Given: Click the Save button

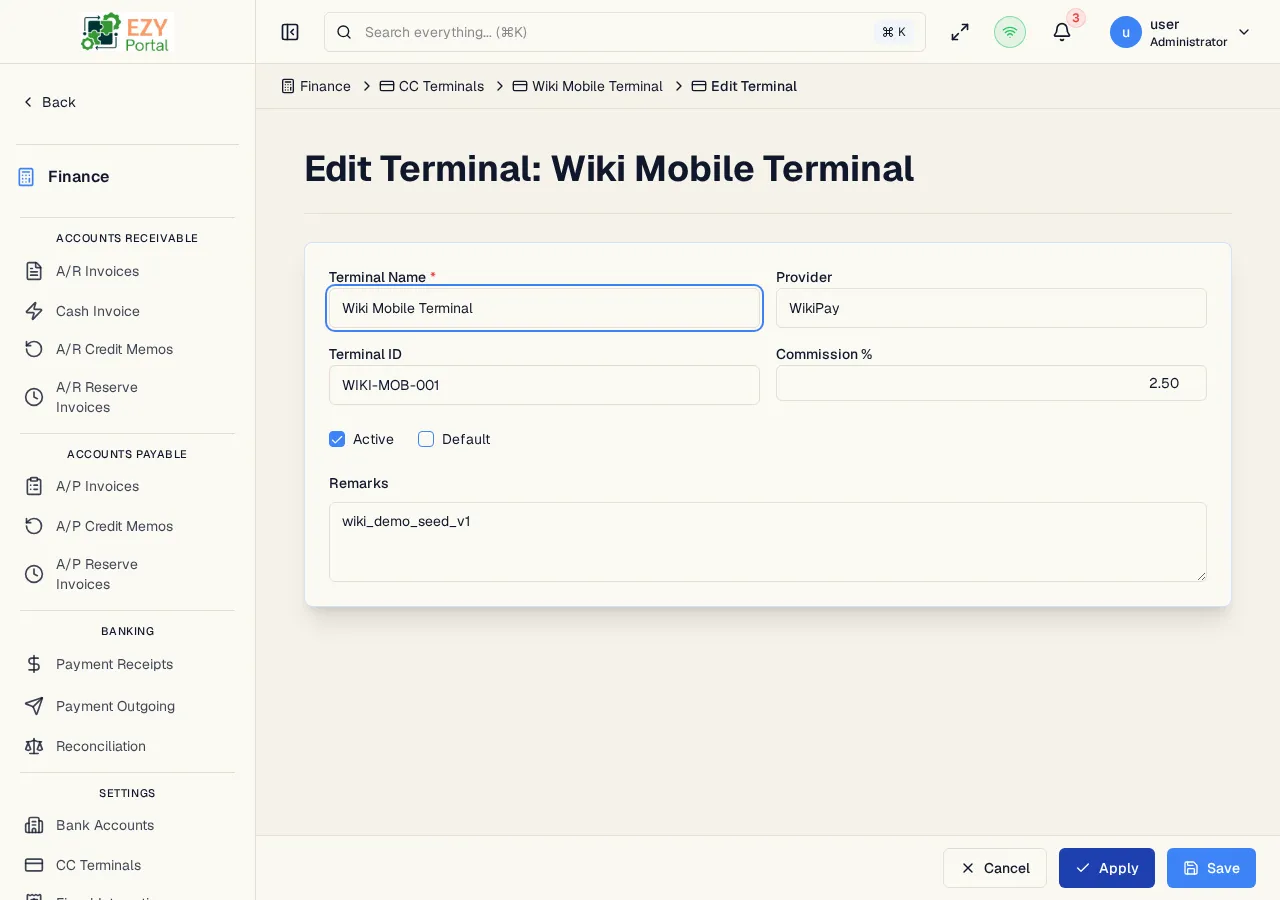Looking at the screenshot, I should 1211,868.
